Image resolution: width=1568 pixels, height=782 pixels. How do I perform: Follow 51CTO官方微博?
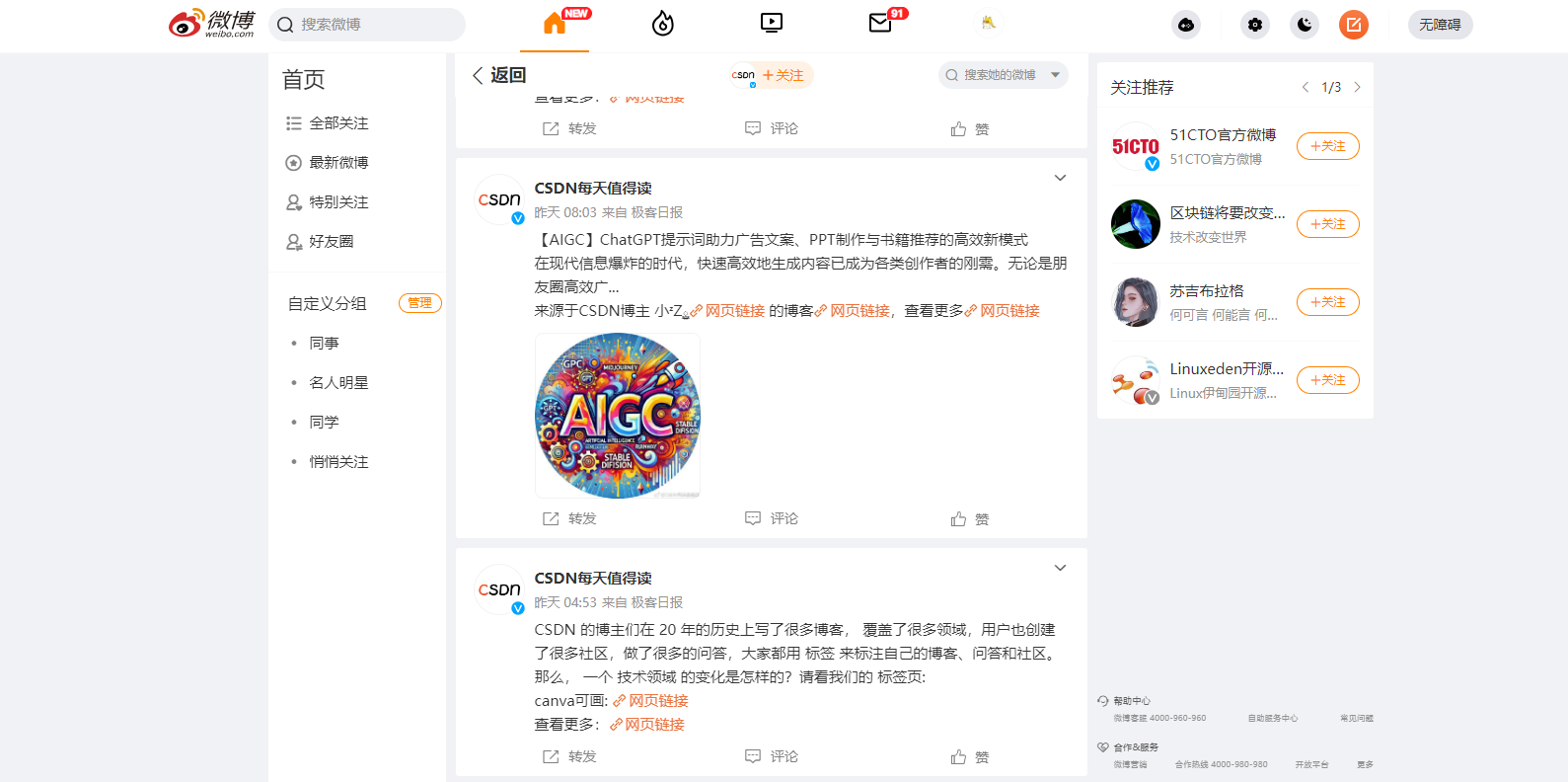coord(1328,146)
